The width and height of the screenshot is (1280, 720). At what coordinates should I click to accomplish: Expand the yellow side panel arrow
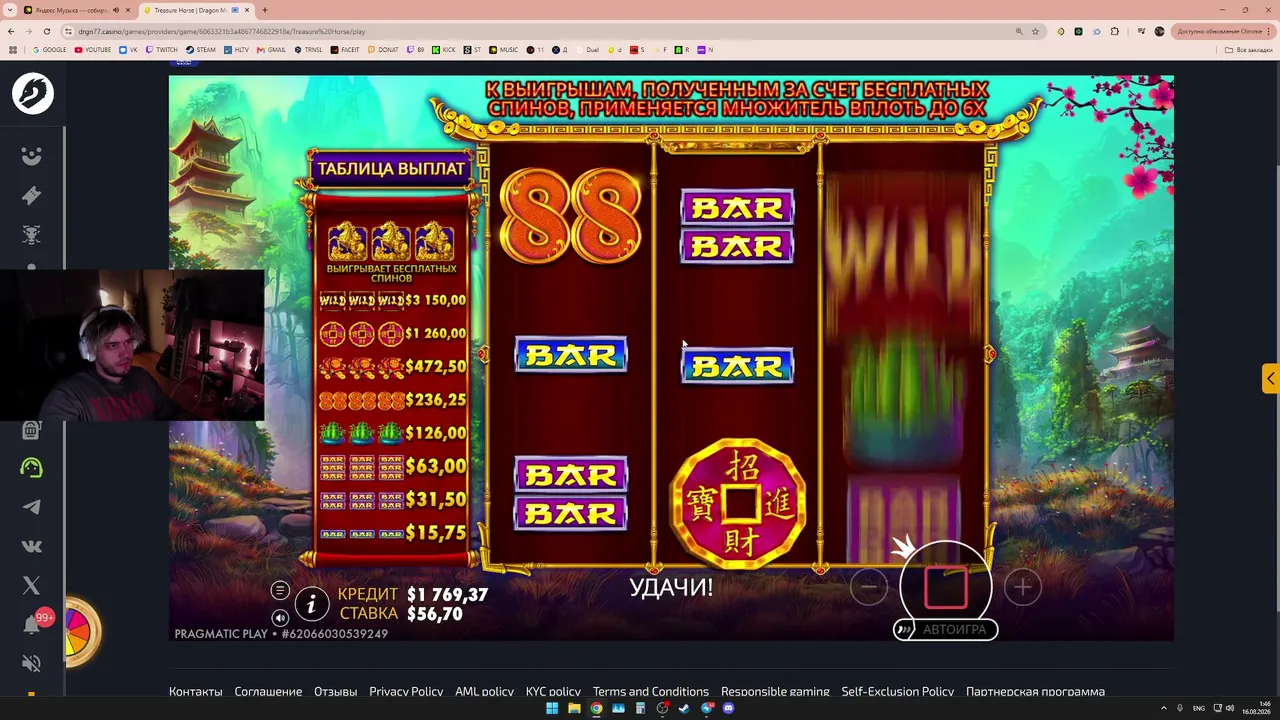pyautogui.click(x=1270, y=379)
